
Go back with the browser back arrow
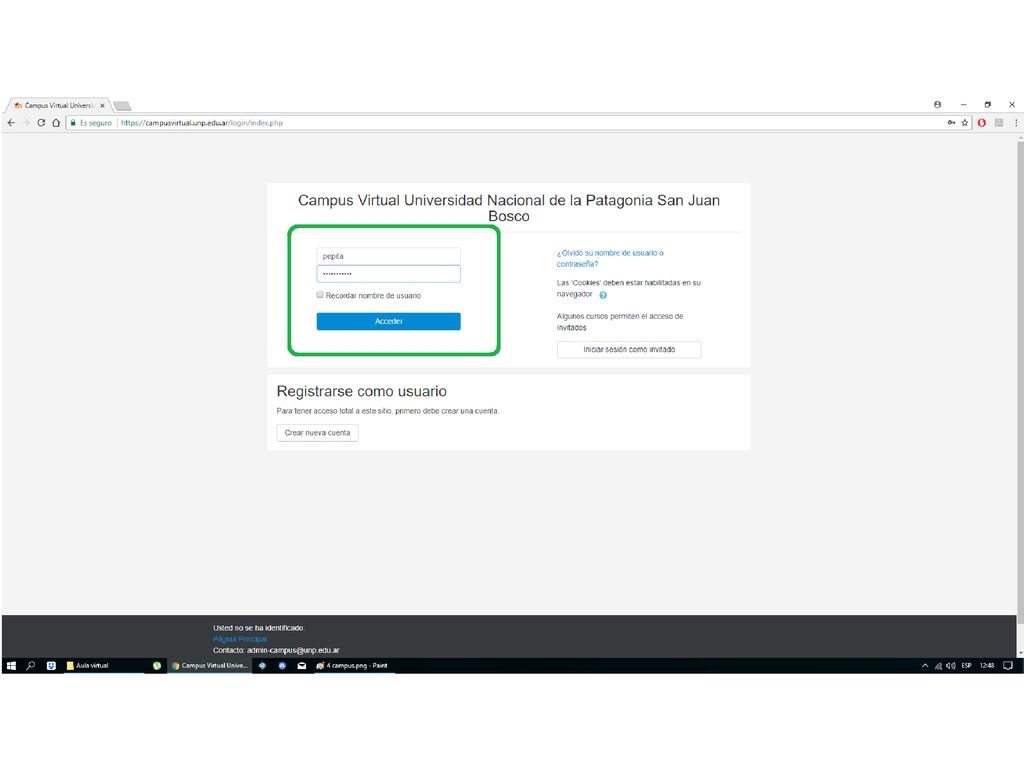(11, 123)
